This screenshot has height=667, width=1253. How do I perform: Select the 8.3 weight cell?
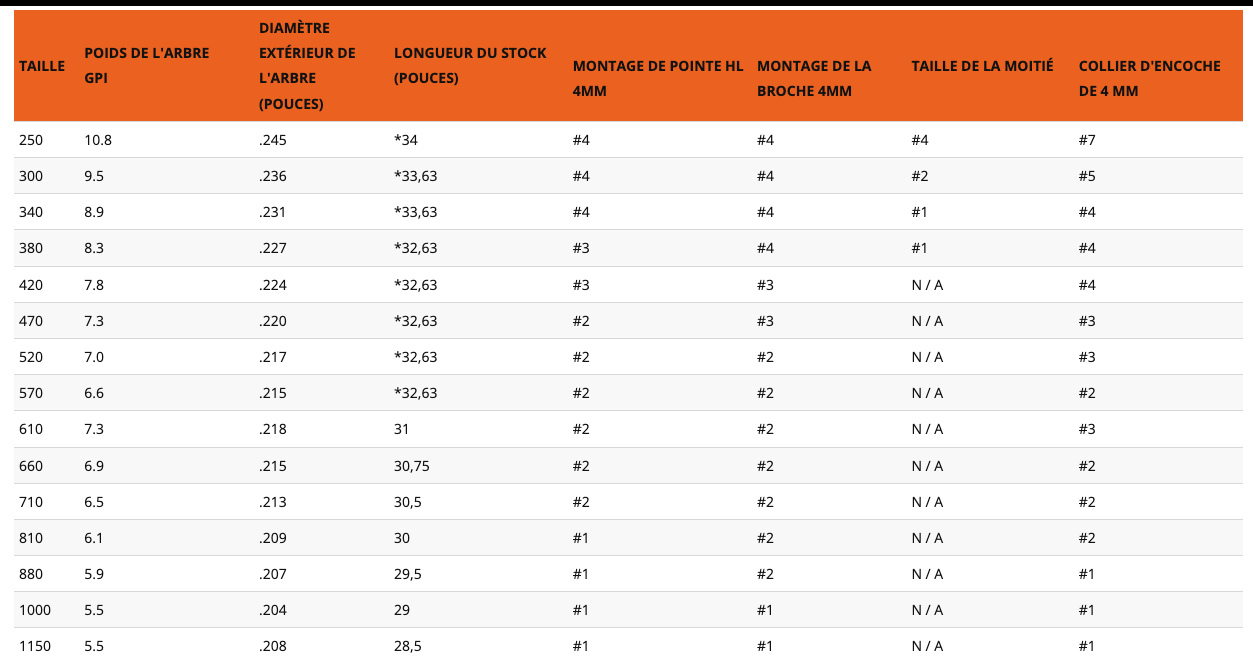point(94,249)
